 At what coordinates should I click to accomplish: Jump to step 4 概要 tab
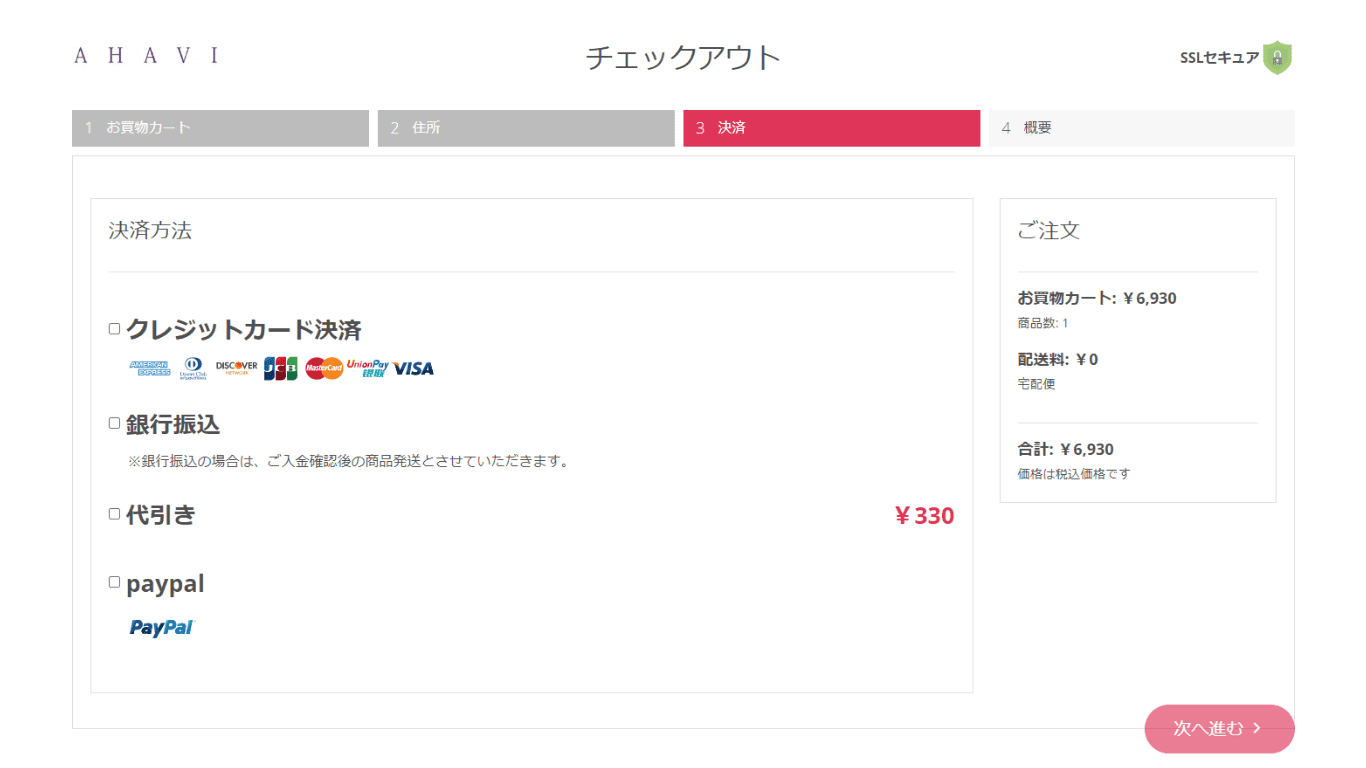(x=1142, y=128)
